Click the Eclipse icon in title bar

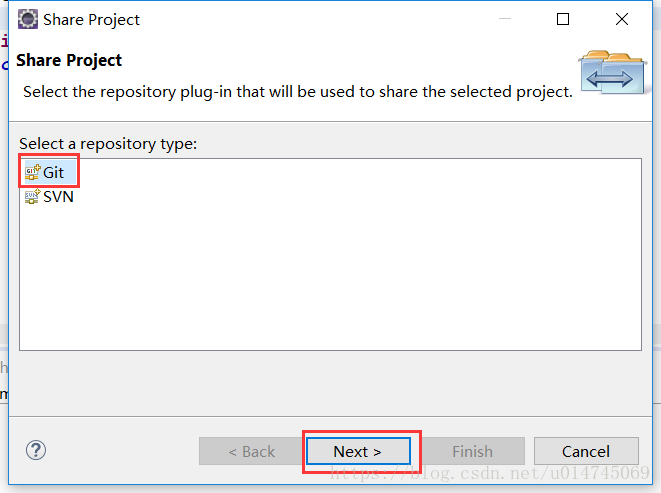[x=28, y=19]
